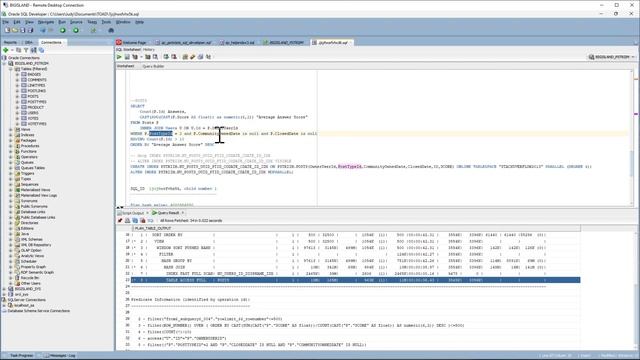
Task: Click the Save icon in main toolbar
Action: coord(23,30)
